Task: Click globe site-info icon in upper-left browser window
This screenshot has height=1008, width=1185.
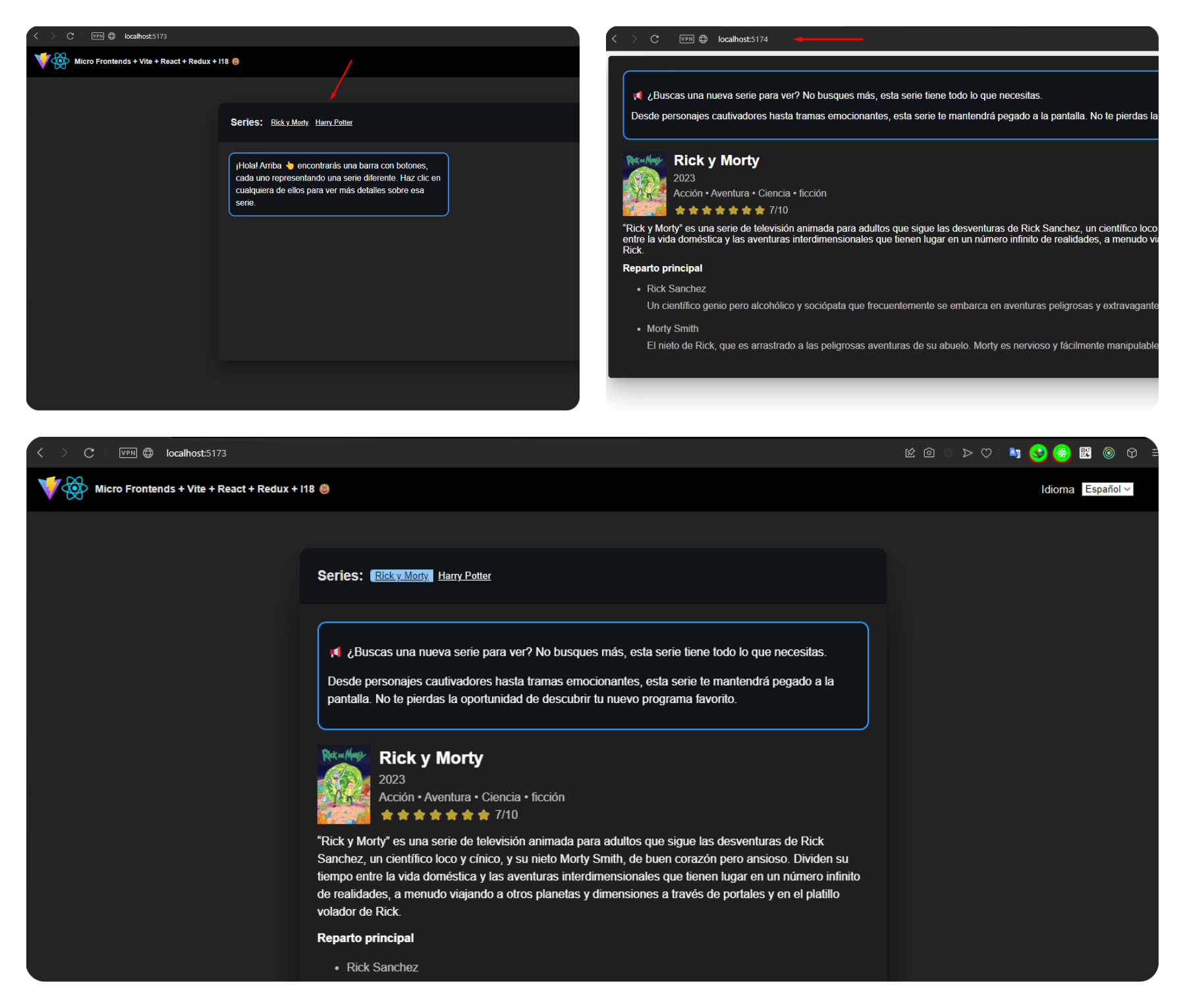Action: 112,36
